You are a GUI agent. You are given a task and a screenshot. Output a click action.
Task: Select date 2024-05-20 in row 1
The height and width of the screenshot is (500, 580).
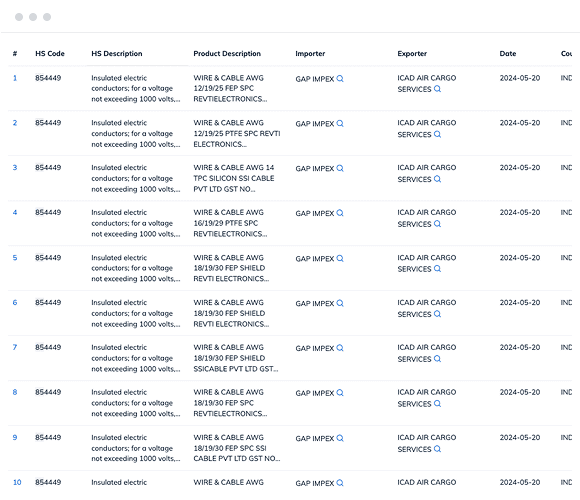click(520, 78)
